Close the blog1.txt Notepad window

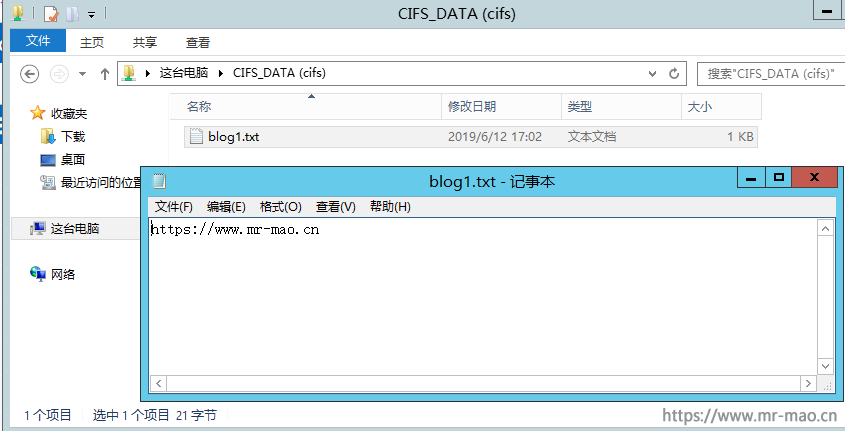(x=814, y=177)
